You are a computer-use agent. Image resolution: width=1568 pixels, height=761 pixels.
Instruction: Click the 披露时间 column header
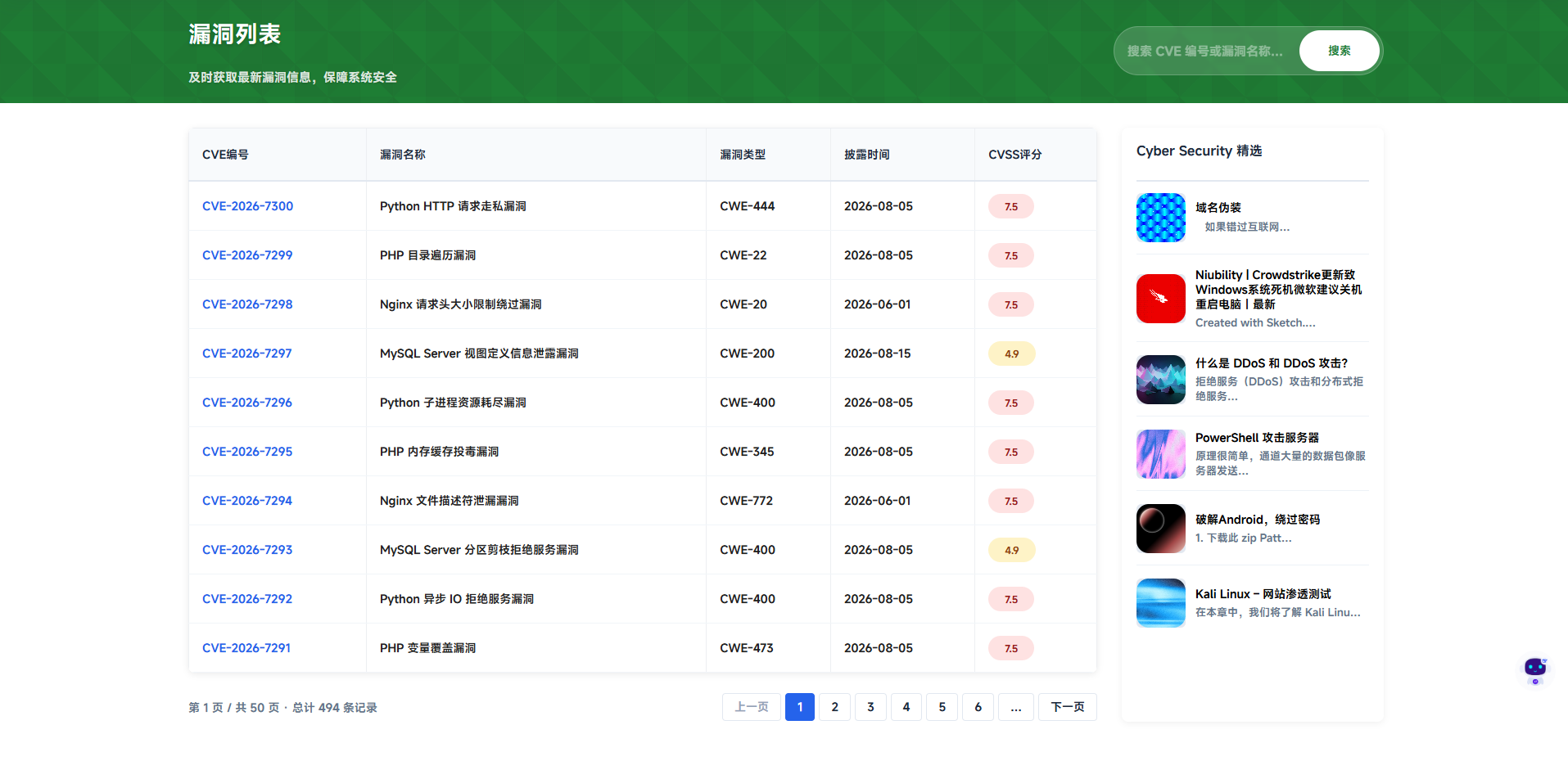(867, 155)
